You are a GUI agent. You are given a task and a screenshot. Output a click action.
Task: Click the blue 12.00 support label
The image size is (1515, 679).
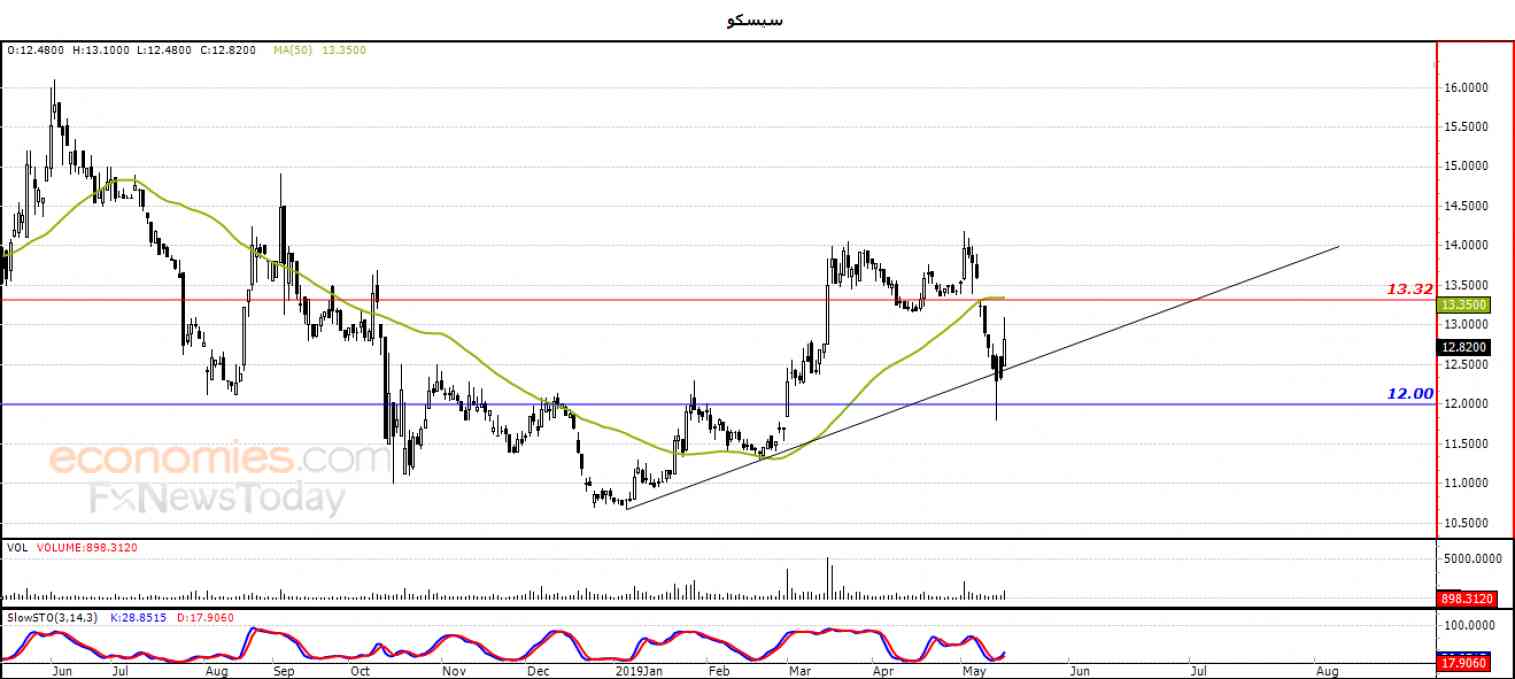tap(1410, 394)
